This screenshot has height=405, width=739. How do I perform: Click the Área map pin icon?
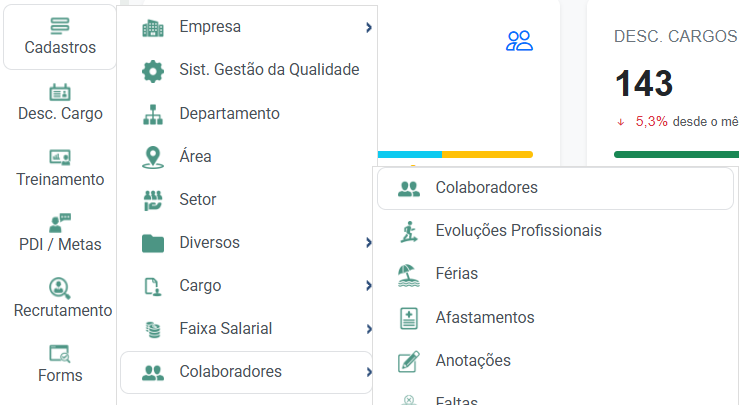pyautogui.click(x=153, y=157)
